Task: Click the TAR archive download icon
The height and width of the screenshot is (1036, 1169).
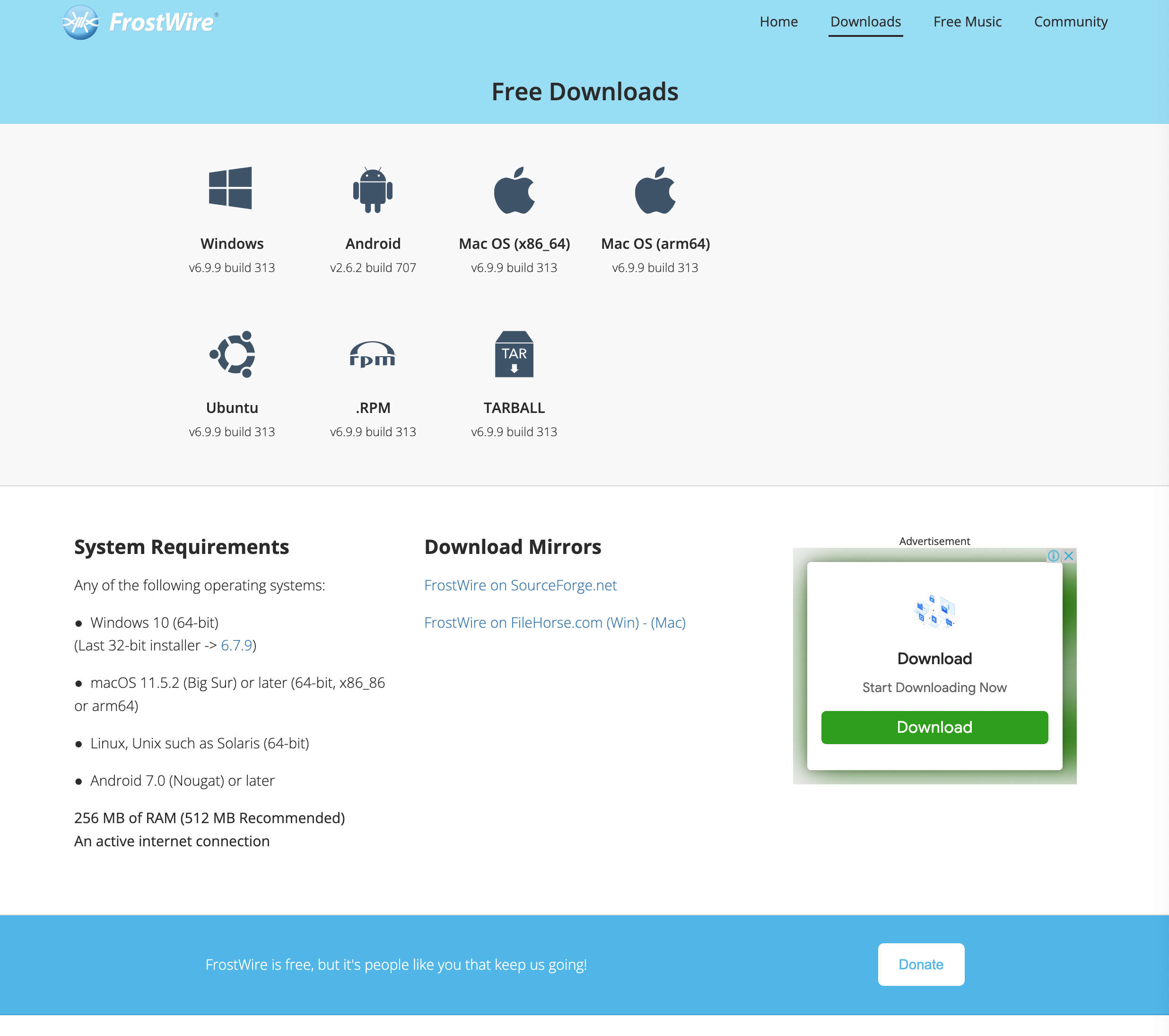Action: 514,354
